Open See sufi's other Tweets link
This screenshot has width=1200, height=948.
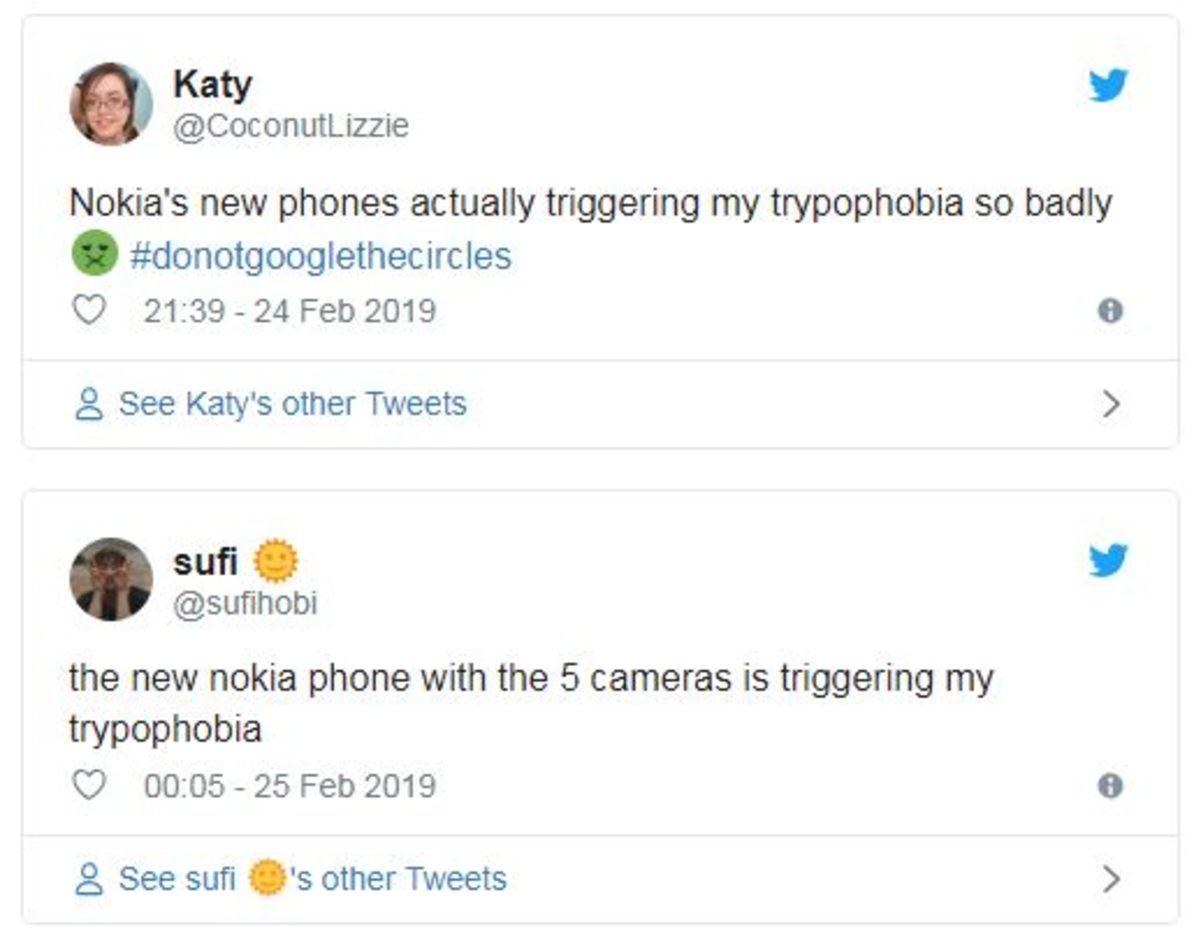pyautogui.click(x=312, y=879)
